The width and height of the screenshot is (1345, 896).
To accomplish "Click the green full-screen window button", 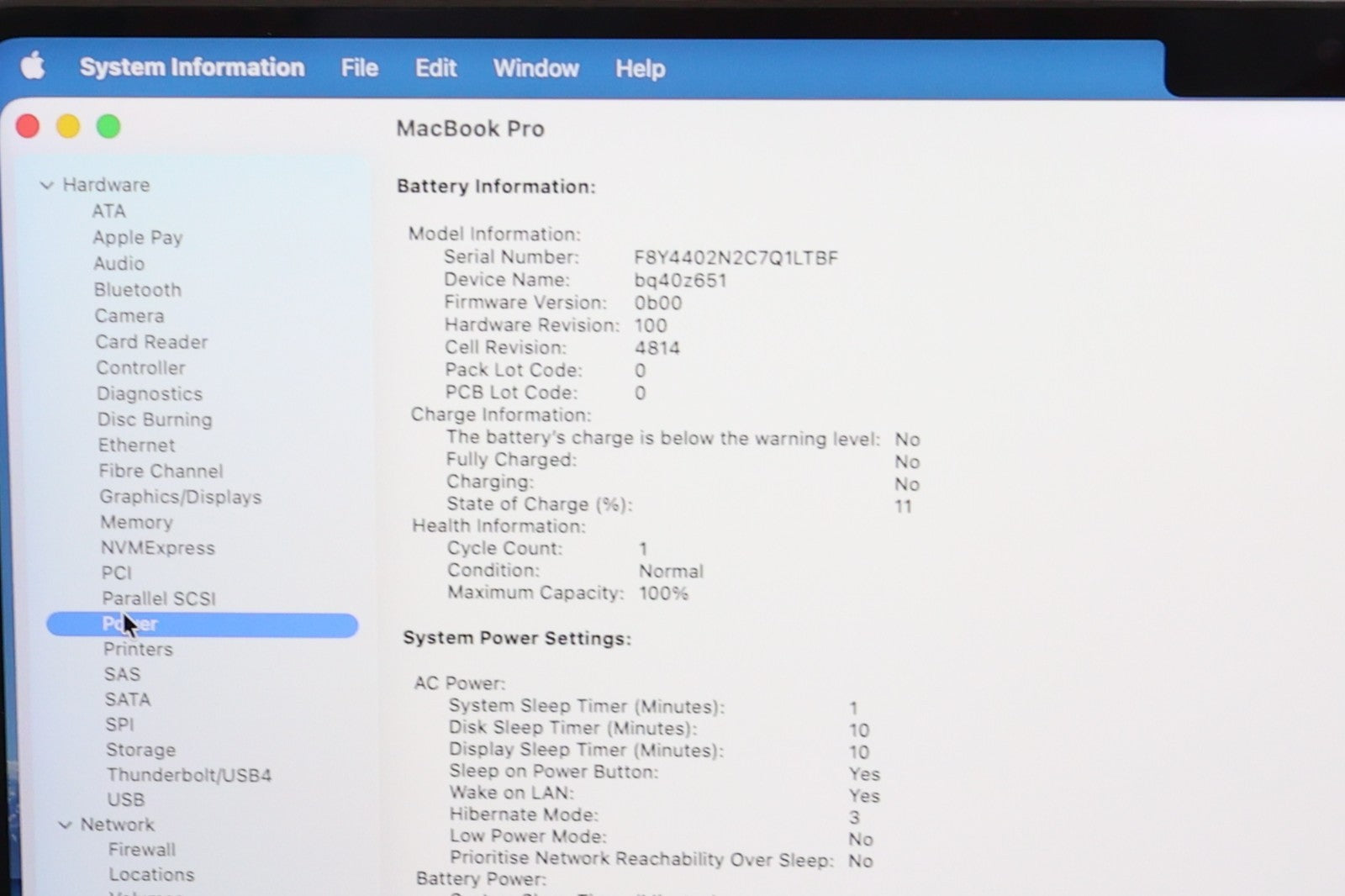I will [x=108, y=127].
